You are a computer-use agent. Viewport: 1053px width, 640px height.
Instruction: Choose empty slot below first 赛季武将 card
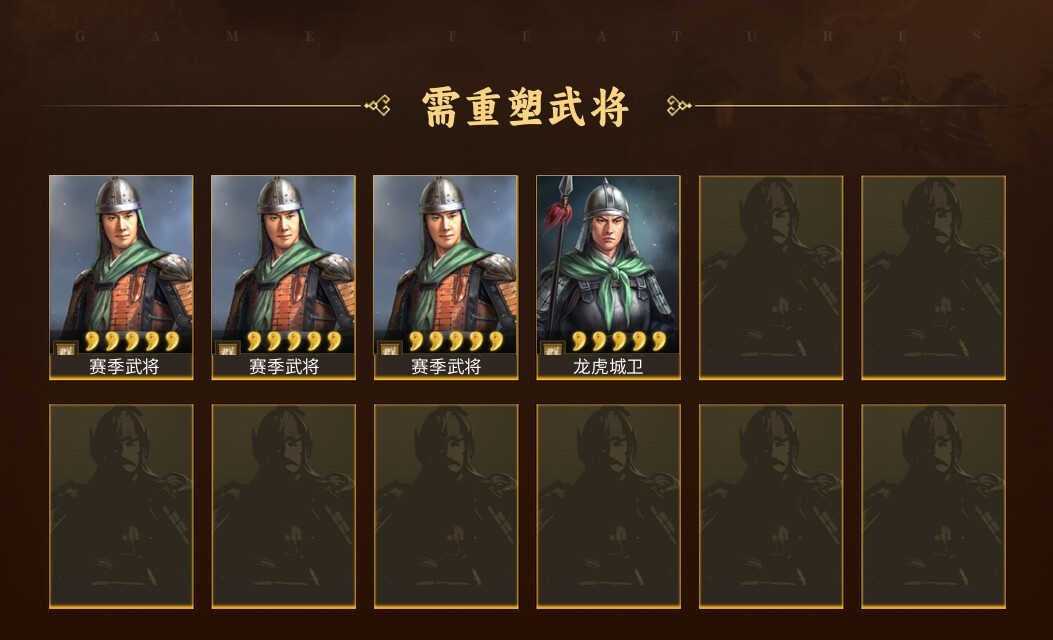(121, 506)
